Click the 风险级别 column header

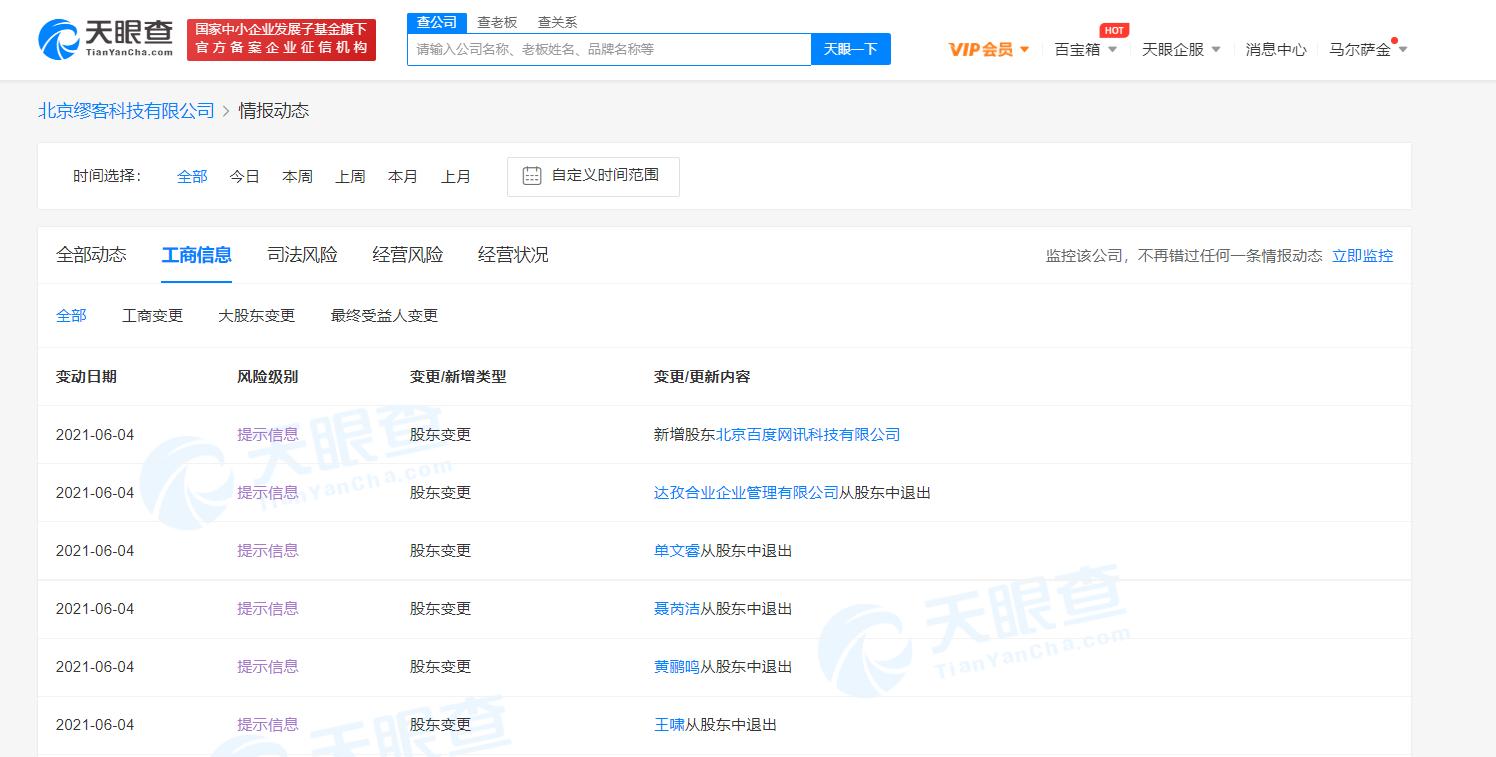pyautogui.click(x=267, y=377)
